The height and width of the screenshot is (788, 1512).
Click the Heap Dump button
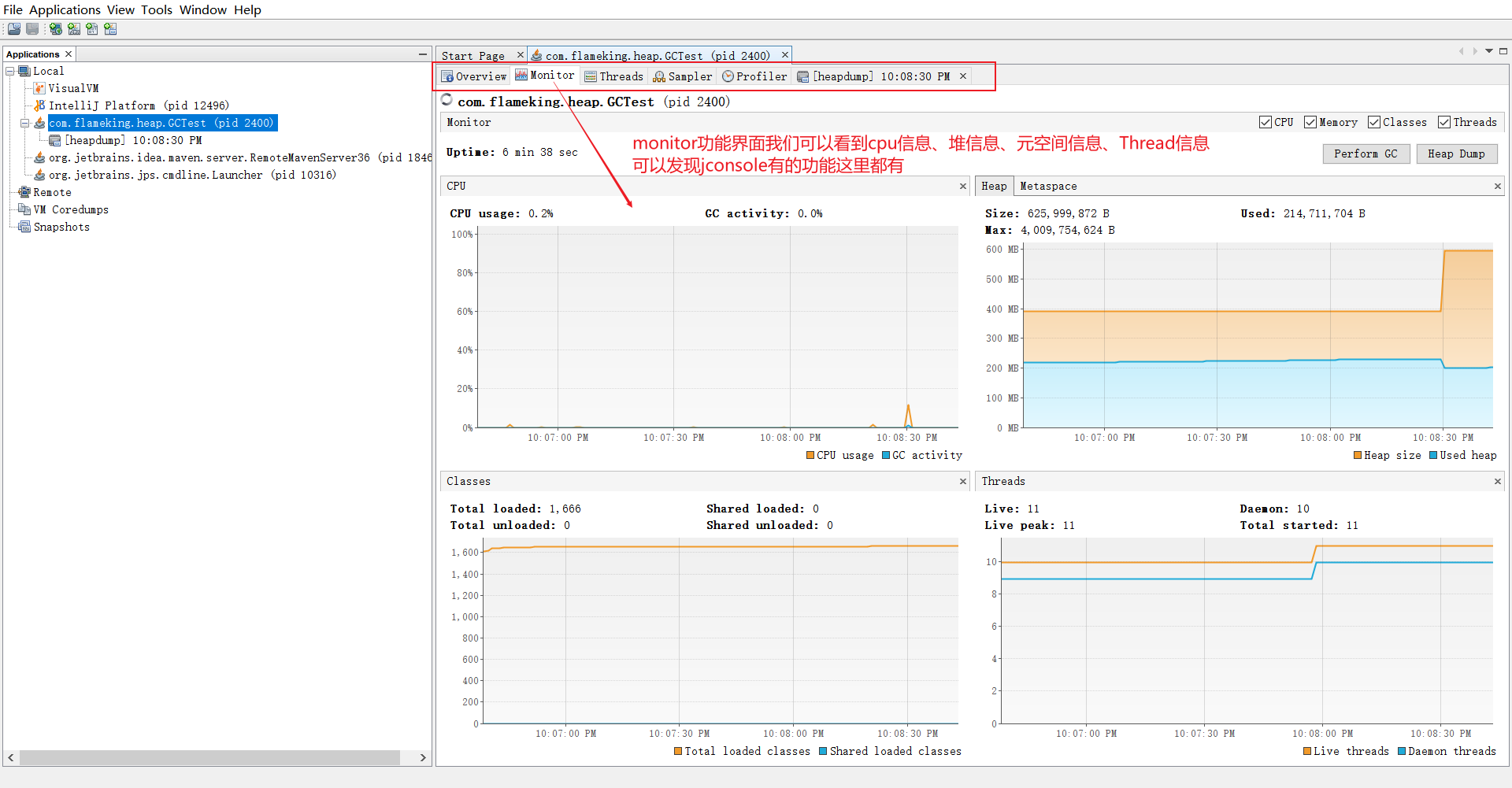tap(1456, 154)
